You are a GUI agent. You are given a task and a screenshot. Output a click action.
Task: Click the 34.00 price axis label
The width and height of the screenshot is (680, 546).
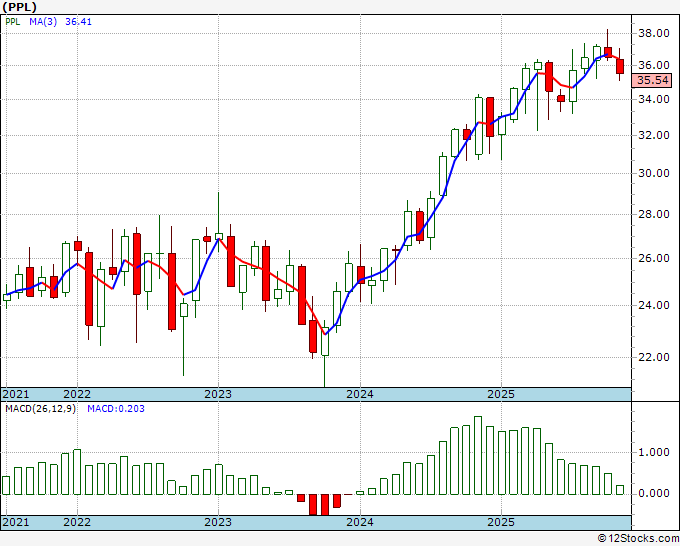tap(654, 99)
